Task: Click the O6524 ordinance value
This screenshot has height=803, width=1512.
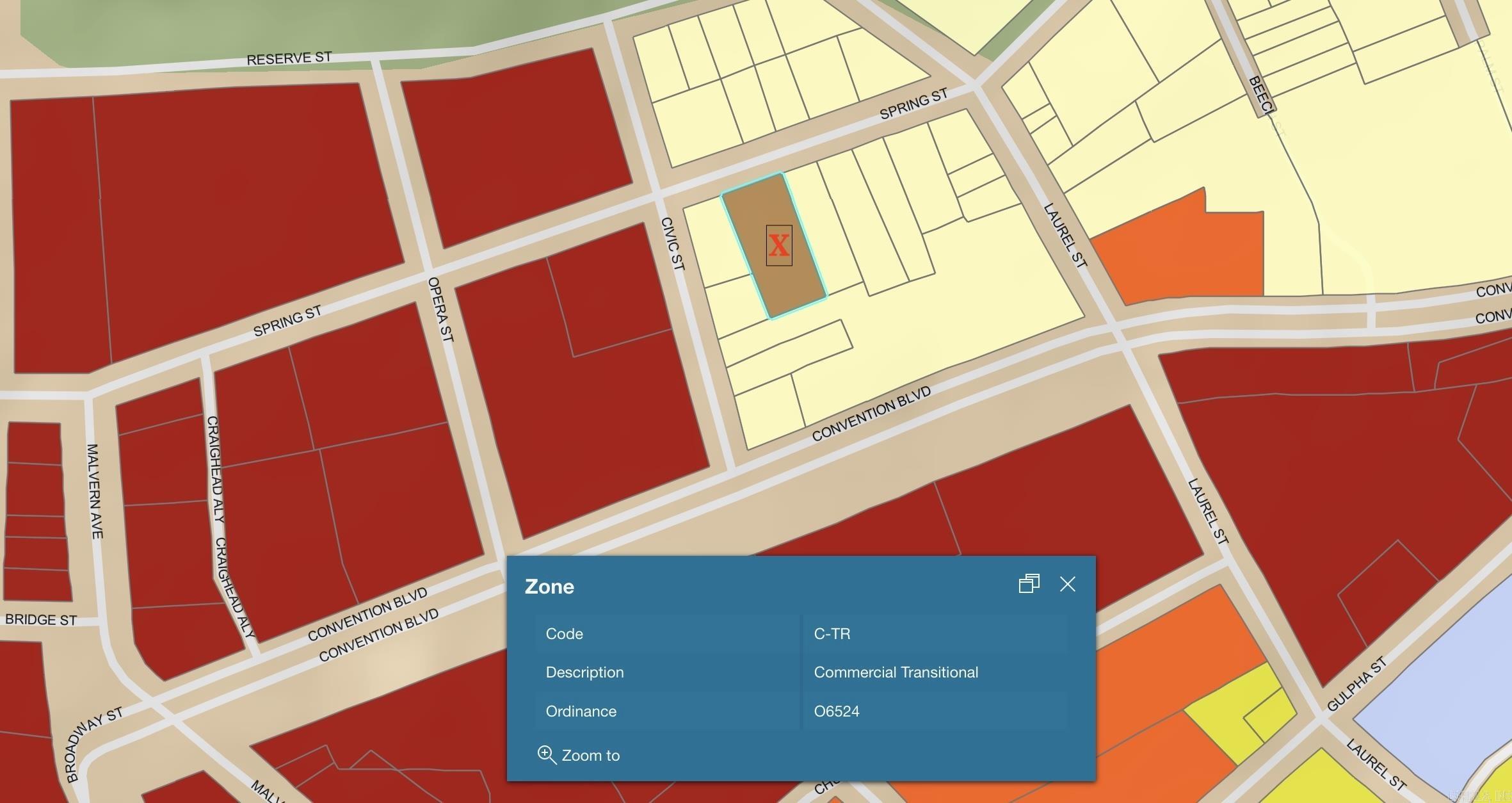Action: (836, 711)
